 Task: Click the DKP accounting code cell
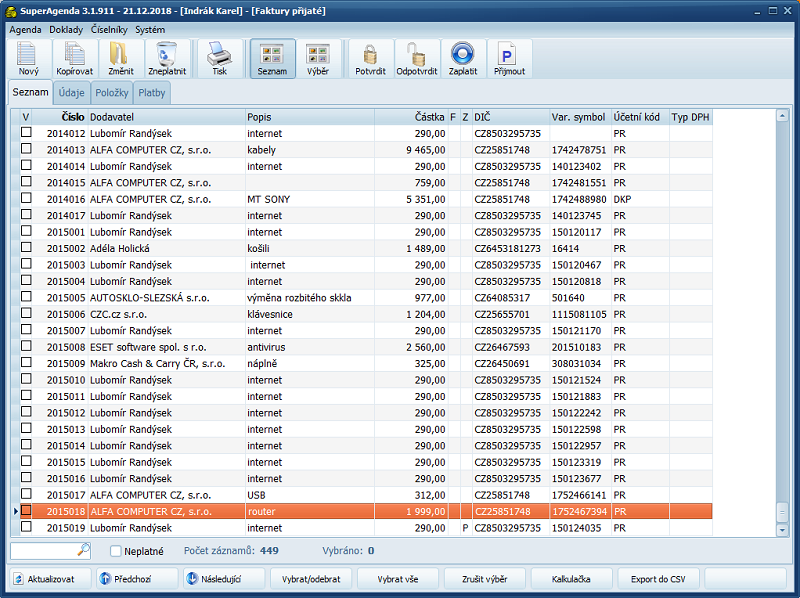[640, 199]
